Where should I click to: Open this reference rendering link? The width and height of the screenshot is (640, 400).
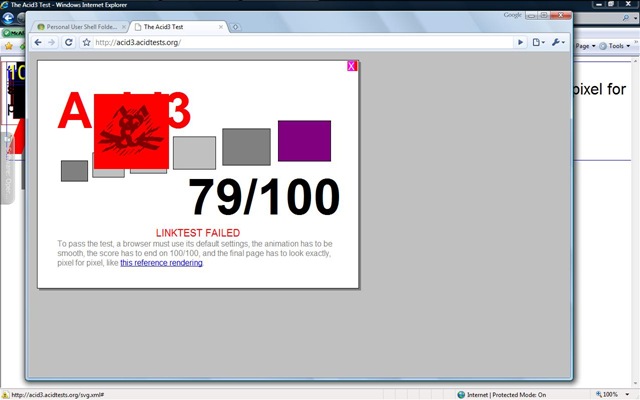click(x=161, y=263)
